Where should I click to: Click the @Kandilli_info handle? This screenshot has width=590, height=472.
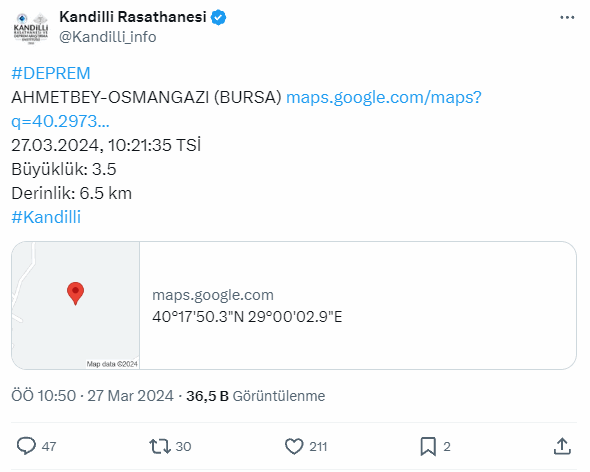click(108, 37)
